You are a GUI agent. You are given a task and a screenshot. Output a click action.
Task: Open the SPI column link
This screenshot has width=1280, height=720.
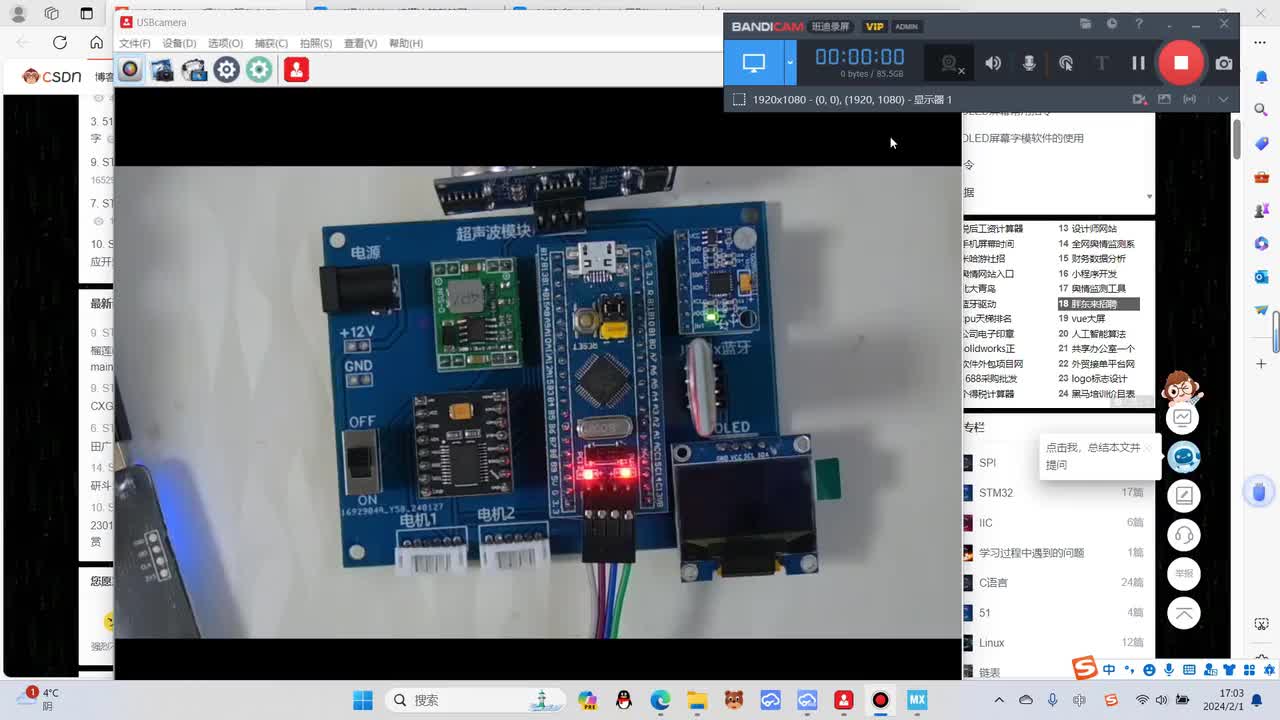click(x=987, y=463)
